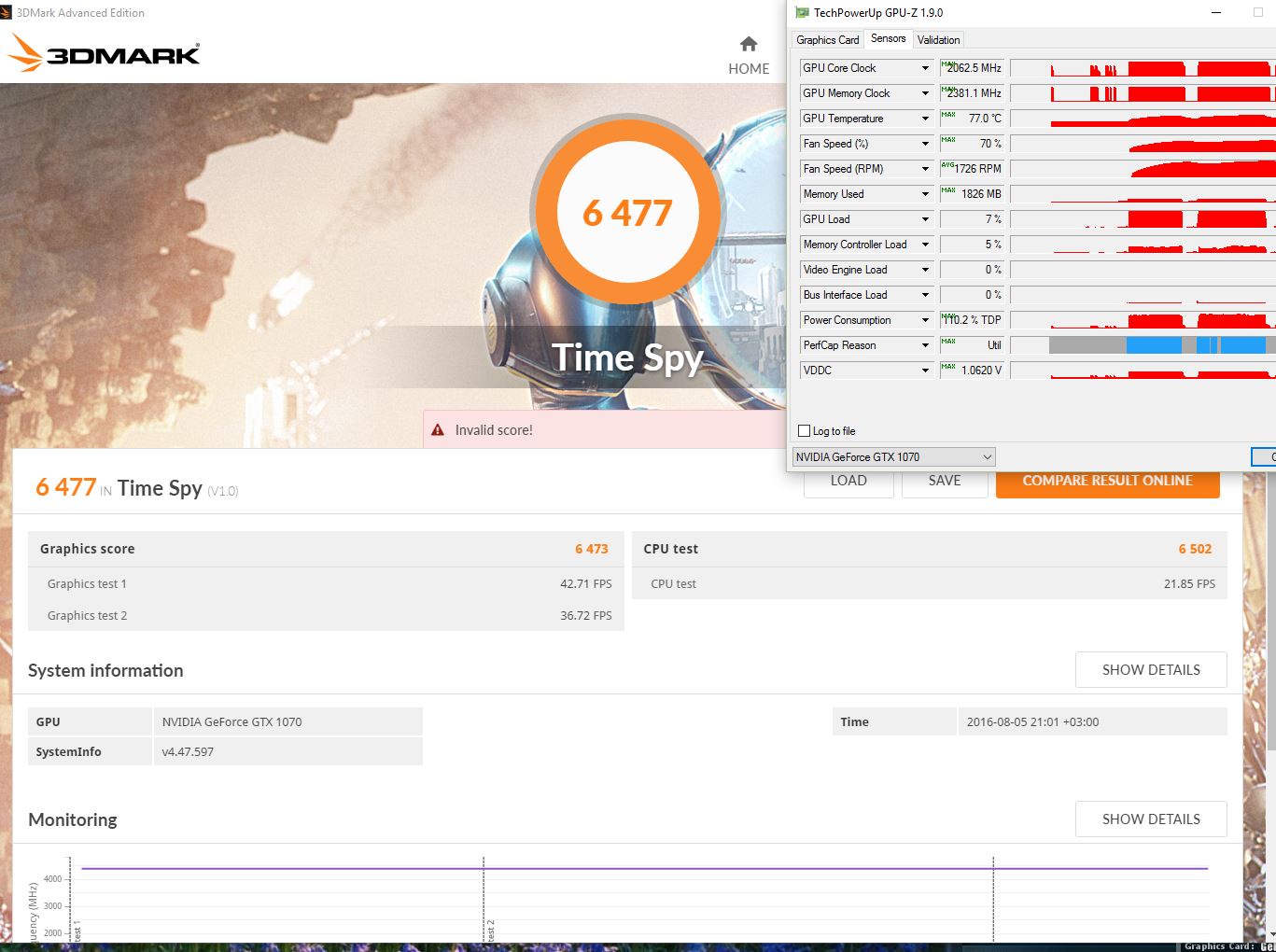Click Fan Speed value 1726 RPM
The image size is (1276, 952).
tap(972, 169)
